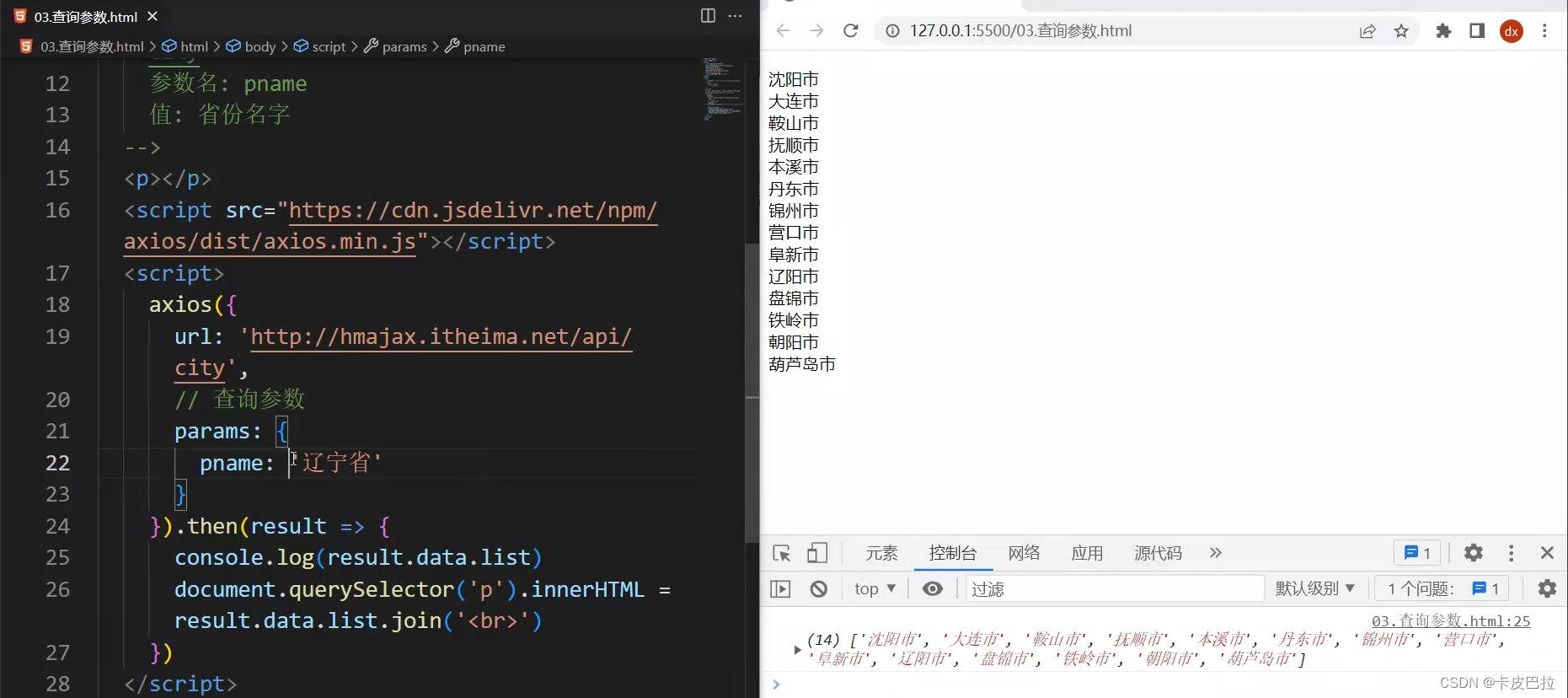Screen dimensions: 1568x698
Task: Open console settings gear icon
Action: [1547, 588]
